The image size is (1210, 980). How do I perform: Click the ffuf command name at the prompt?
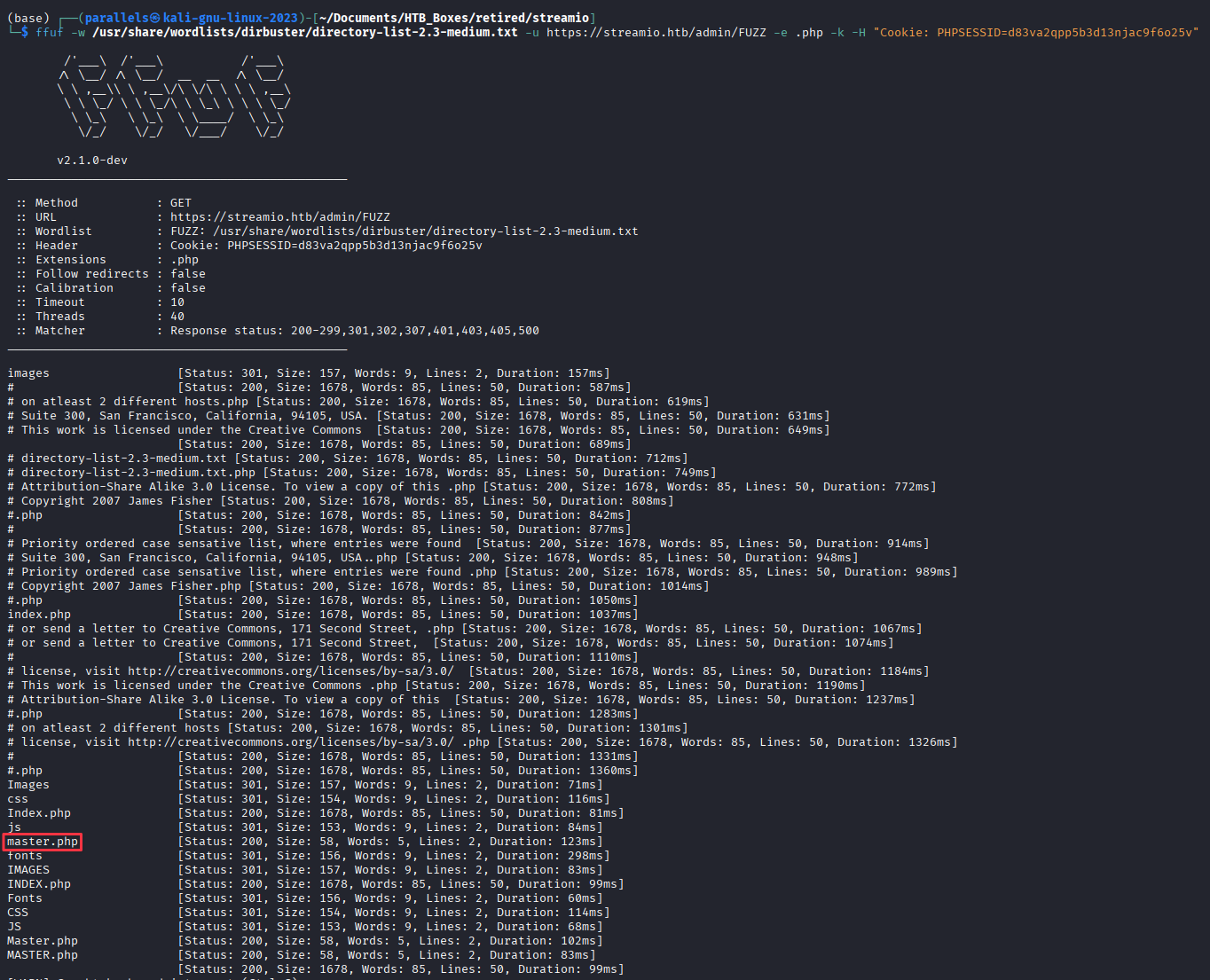pos(50,32)
